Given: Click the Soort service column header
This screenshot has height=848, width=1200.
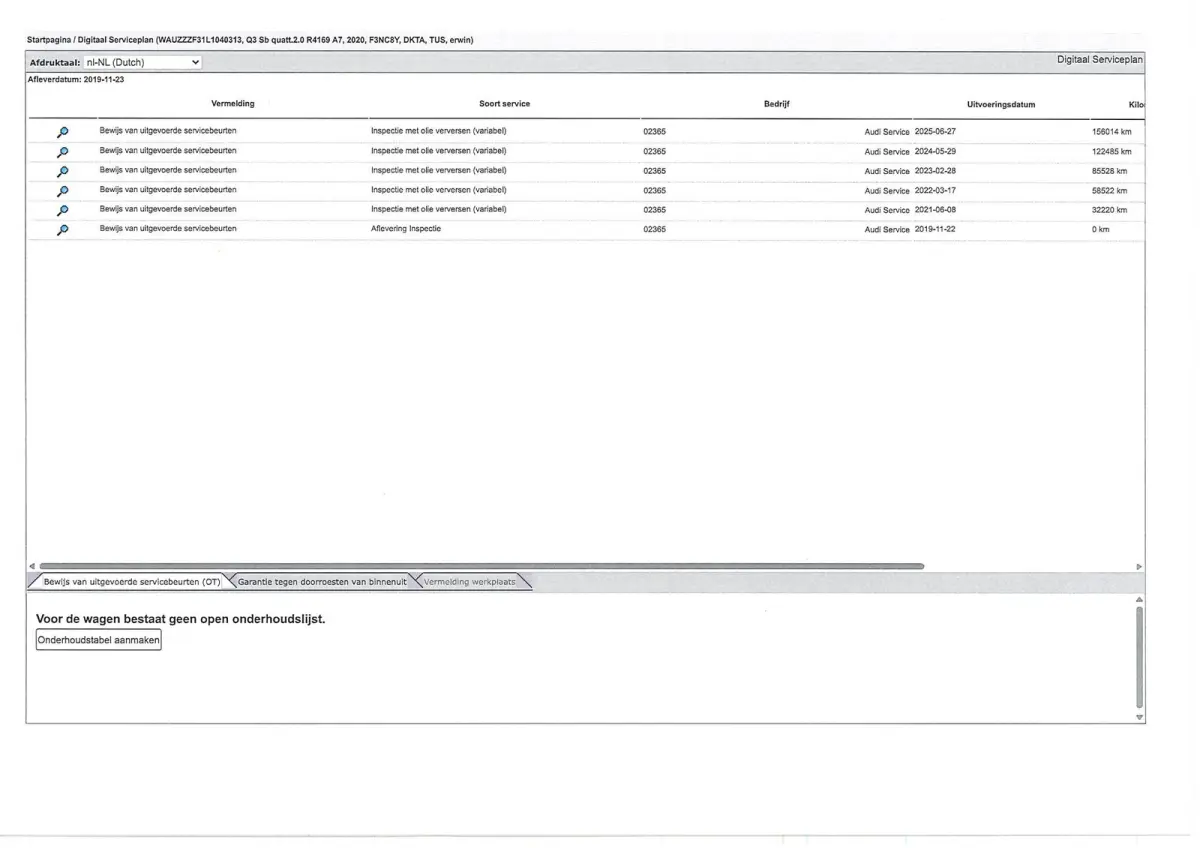Looking at the screenshot, I should tap(504, 104).
